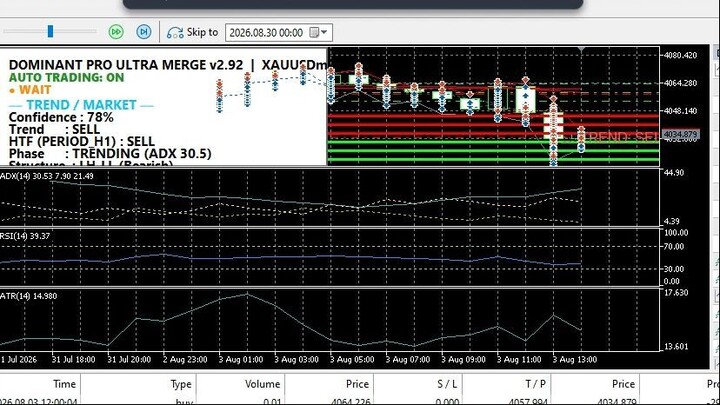Click the 31 Jul 18:00 time label

(73, 360)
